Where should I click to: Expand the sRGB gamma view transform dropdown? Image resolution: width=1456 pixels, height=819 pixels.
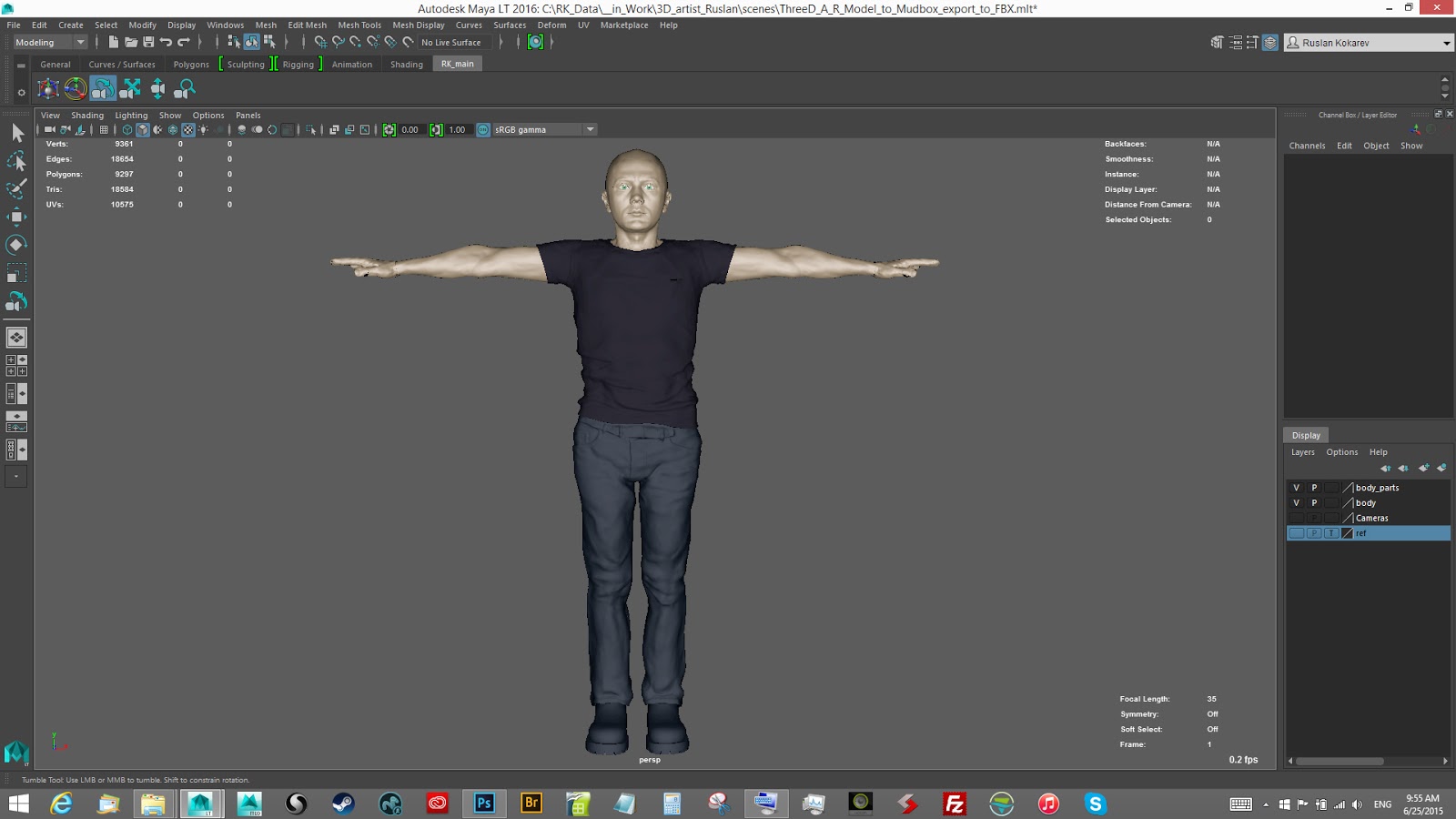click(x=590, y=129)
